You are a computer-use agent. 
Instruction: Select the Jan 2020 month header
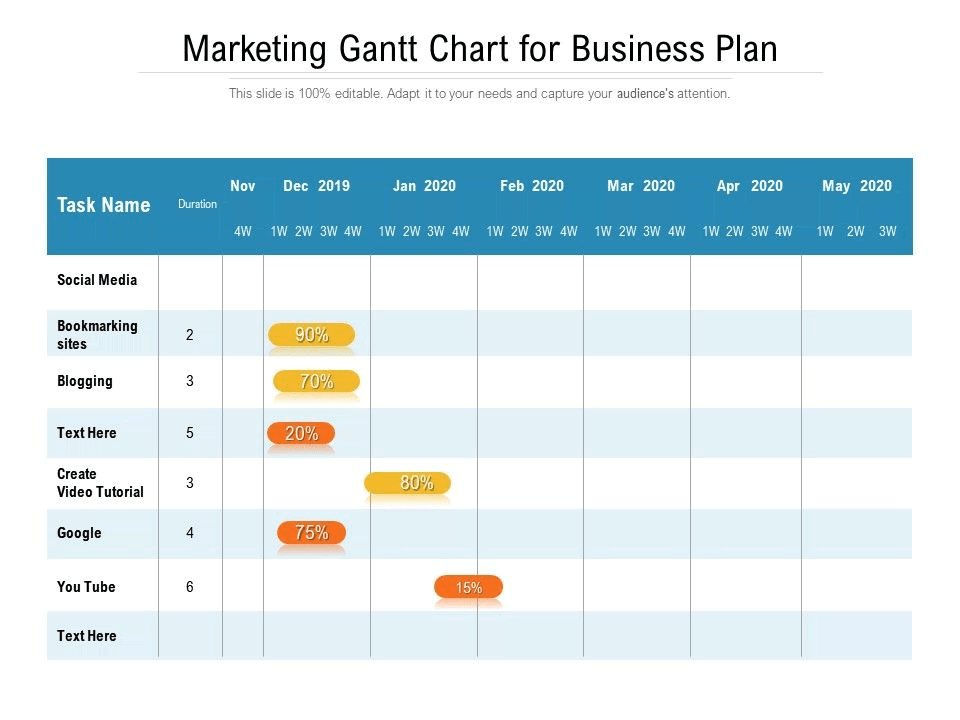tap(424, 186)
